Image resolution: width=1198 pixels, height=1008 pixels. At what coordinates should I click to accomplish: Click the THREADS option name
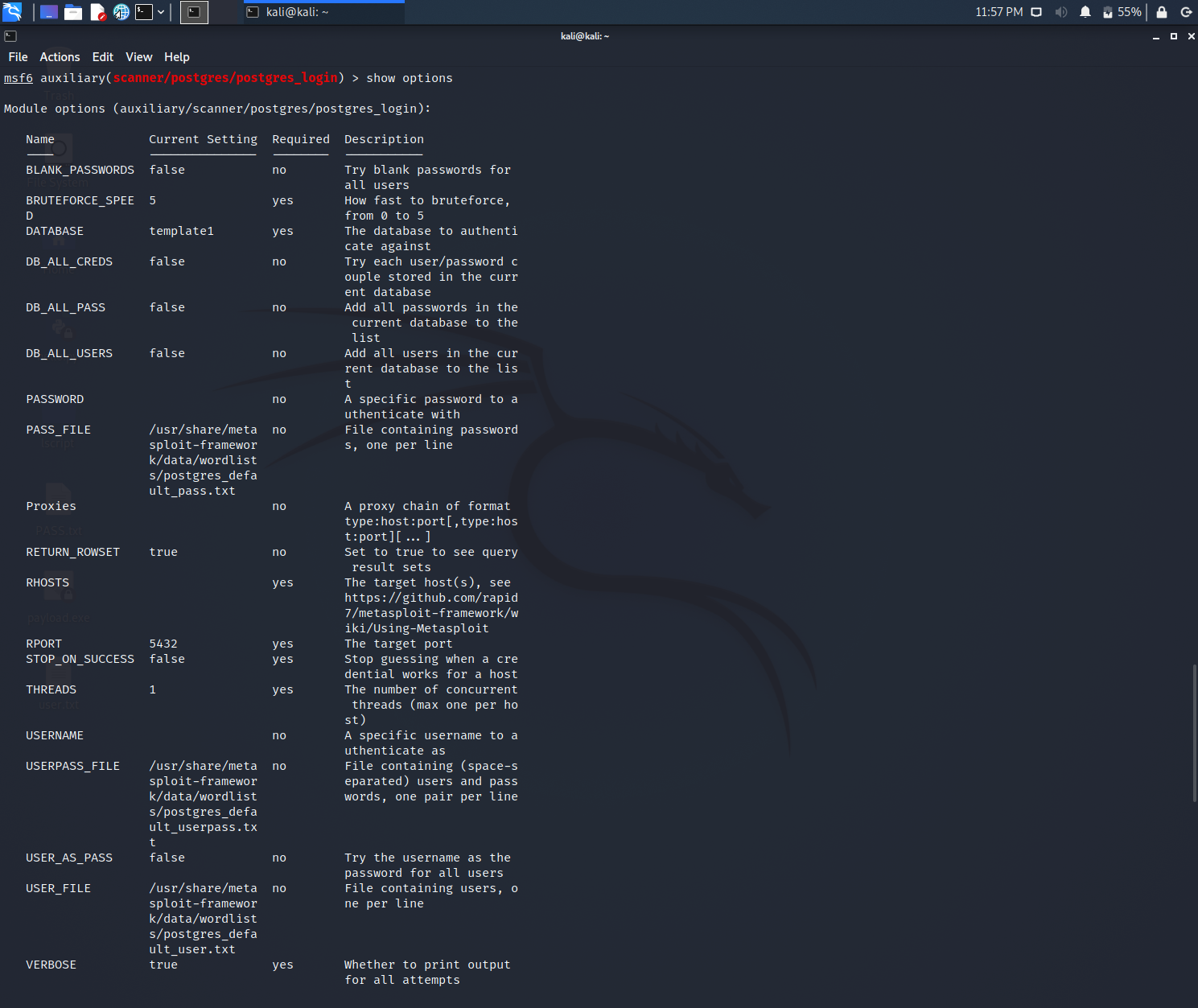click(51, 689)
